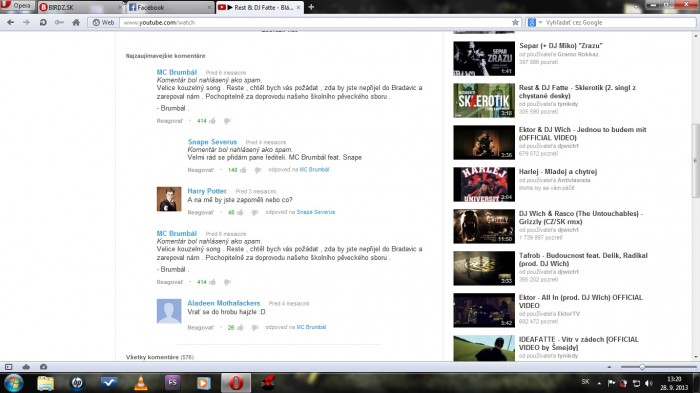
Task: Open Harlej - Mladej a chytrej thumbnail
Action: 484,184
